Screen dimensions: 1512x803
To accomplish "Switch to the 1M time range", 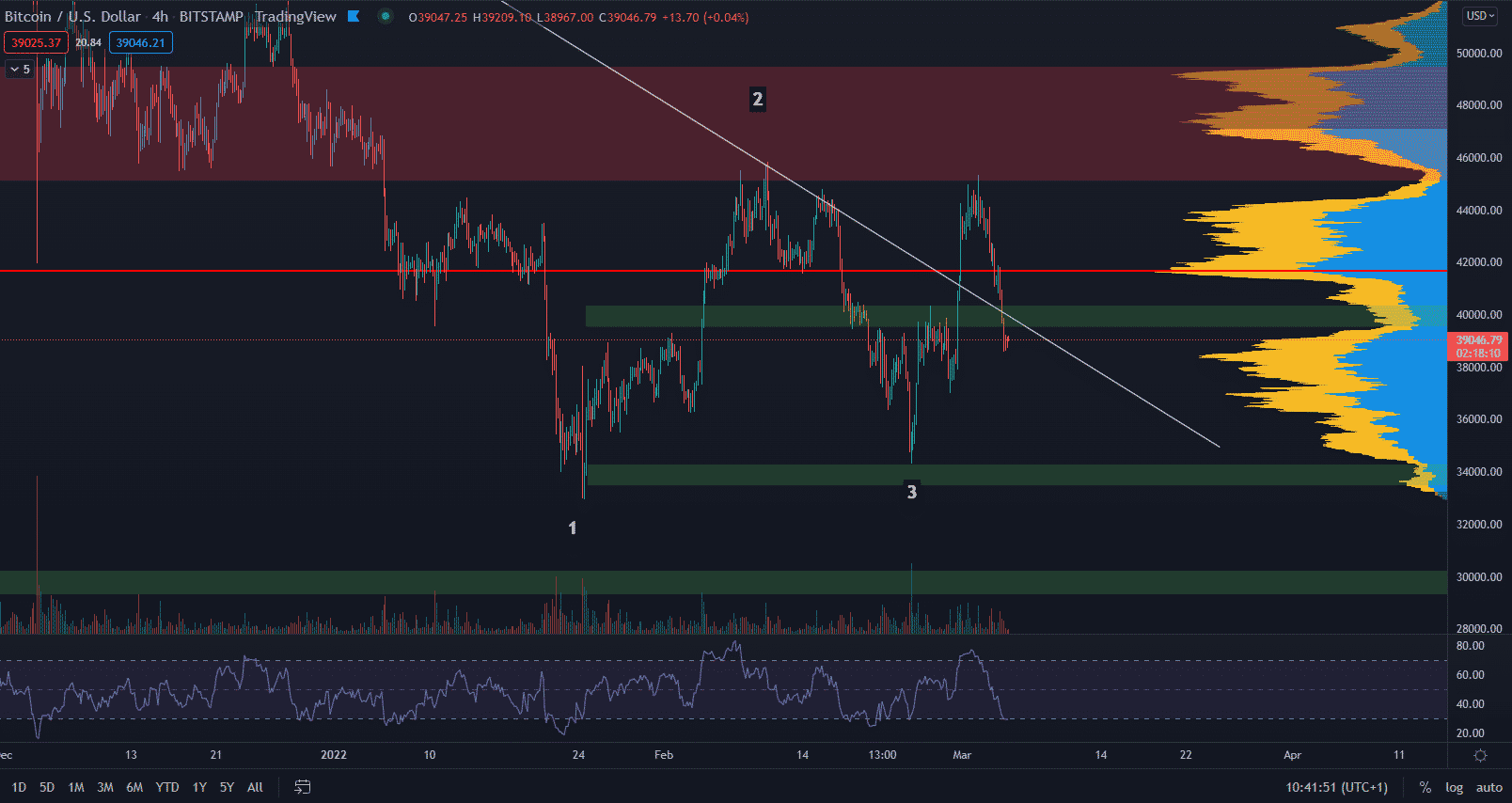I will 76,787.
